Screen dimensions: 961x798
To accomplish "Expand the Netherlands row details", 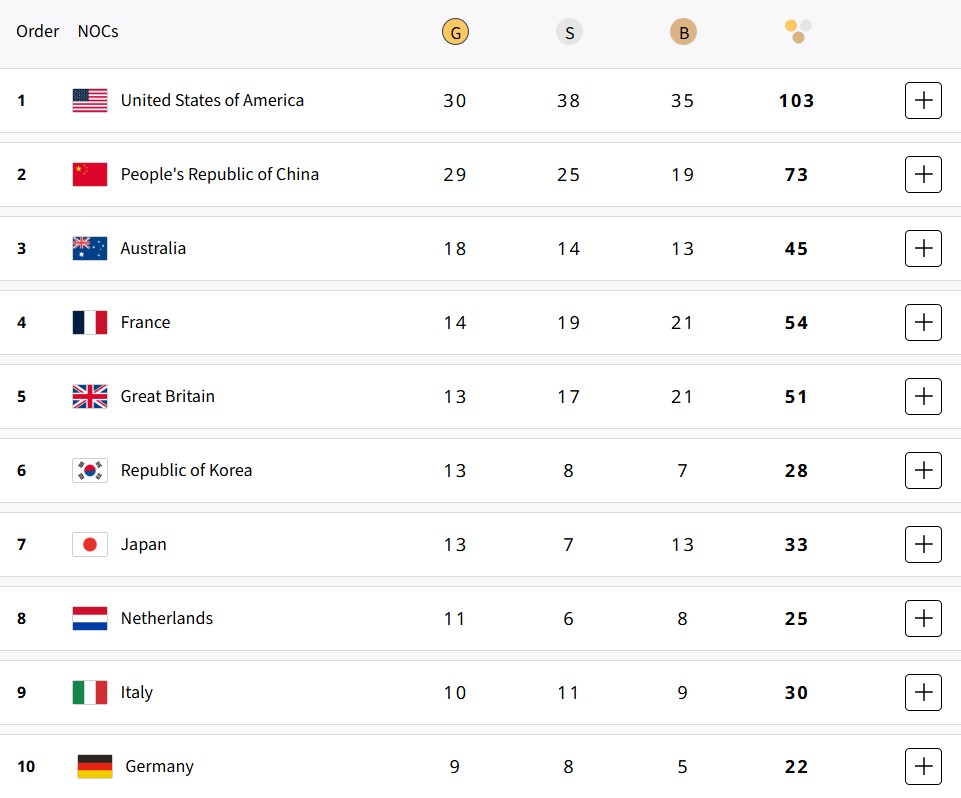I will 923,618.
